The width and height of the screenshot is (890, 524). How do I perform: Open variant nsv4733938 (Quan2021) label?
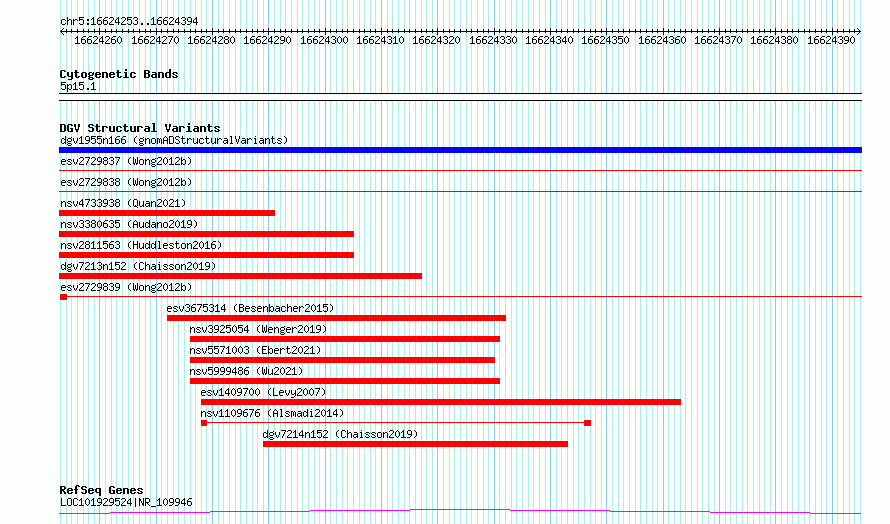point(123,203)
